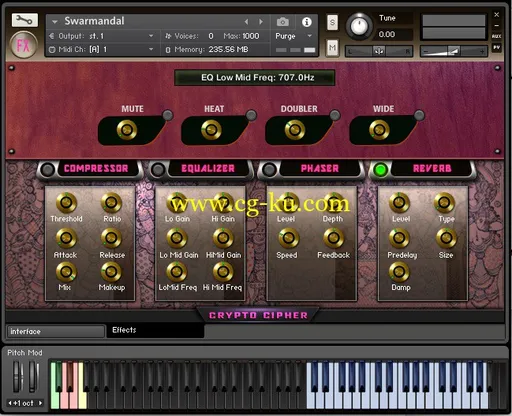The image size is (512, 416).
Task: Open the wrench instrument options icon
Action: pyautogui.click(x=25, y=20)
